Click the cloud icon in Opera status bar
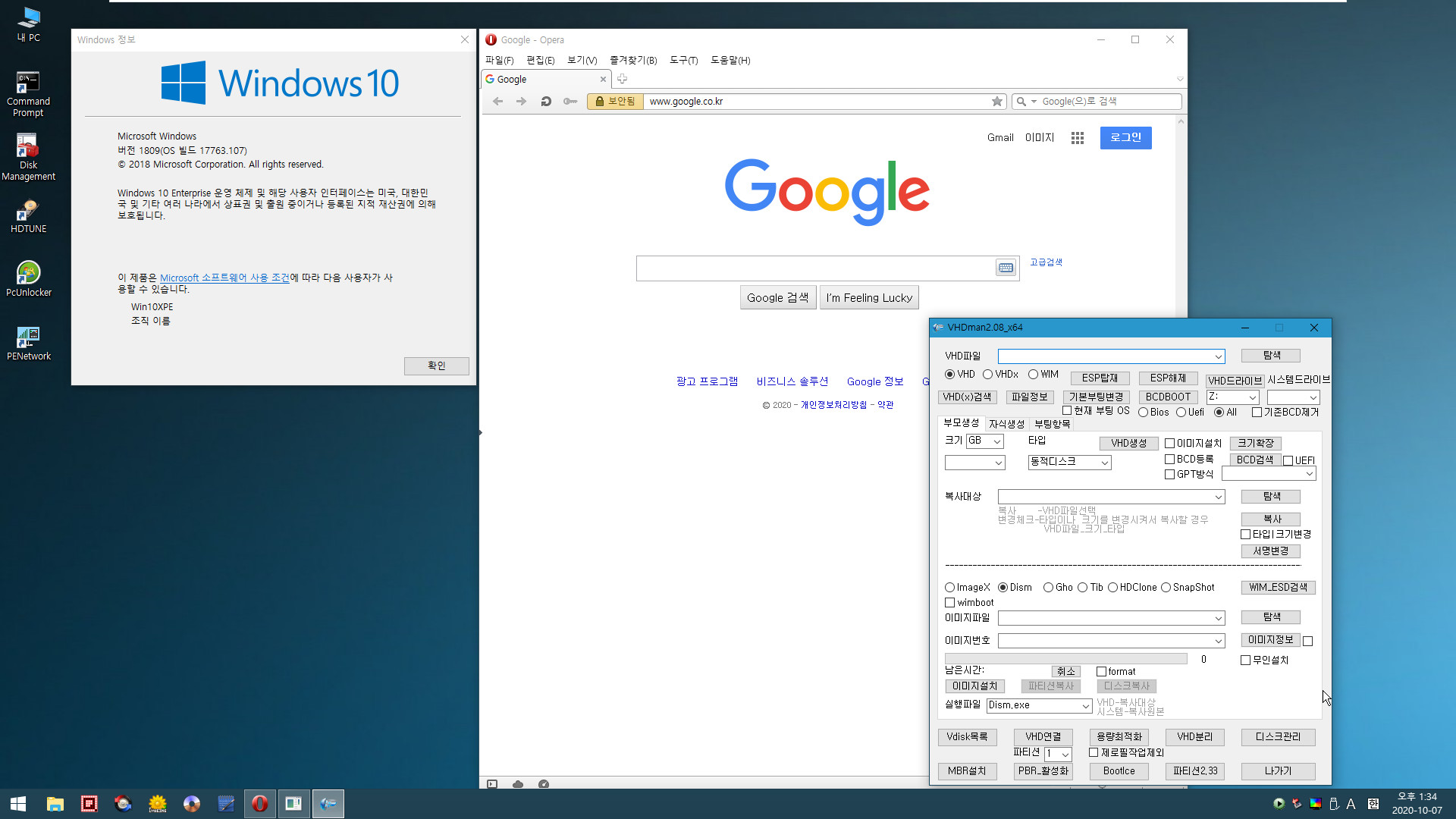This screenshot has width=1456, height=819. 518,784
